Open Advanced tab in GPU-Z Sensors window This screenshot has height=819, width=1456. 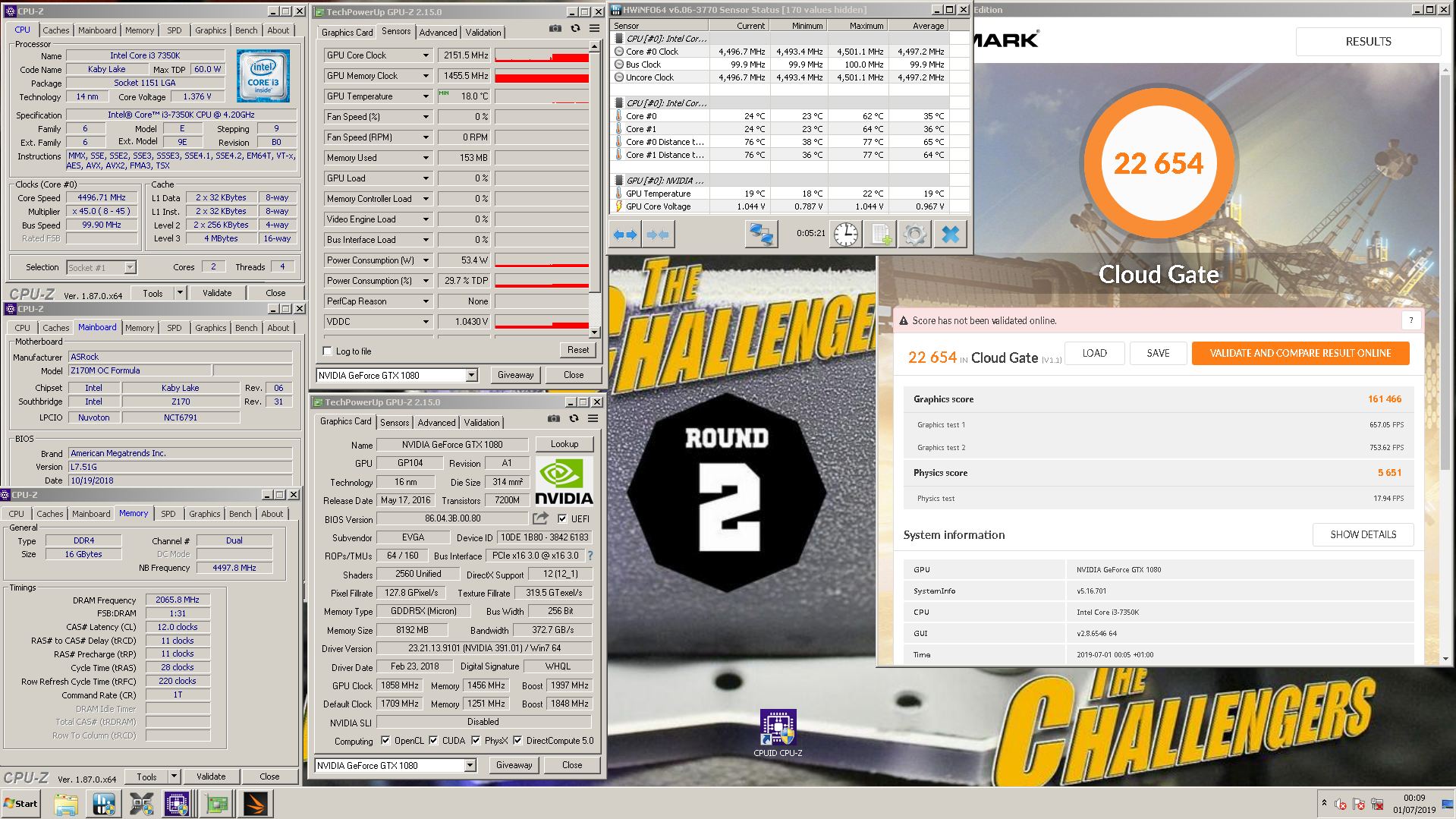[438, 33]
